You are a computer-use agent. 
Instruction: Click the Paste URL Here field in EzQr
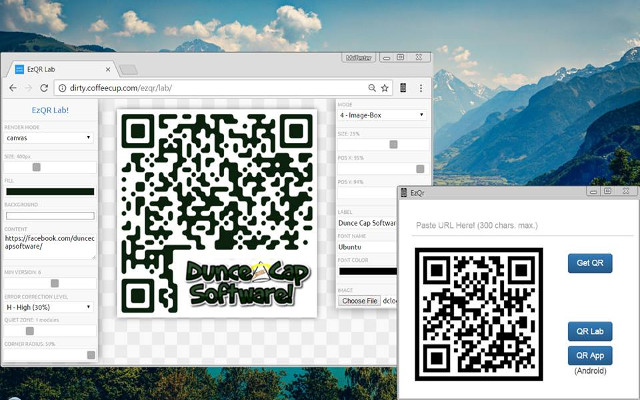(522, 225)
